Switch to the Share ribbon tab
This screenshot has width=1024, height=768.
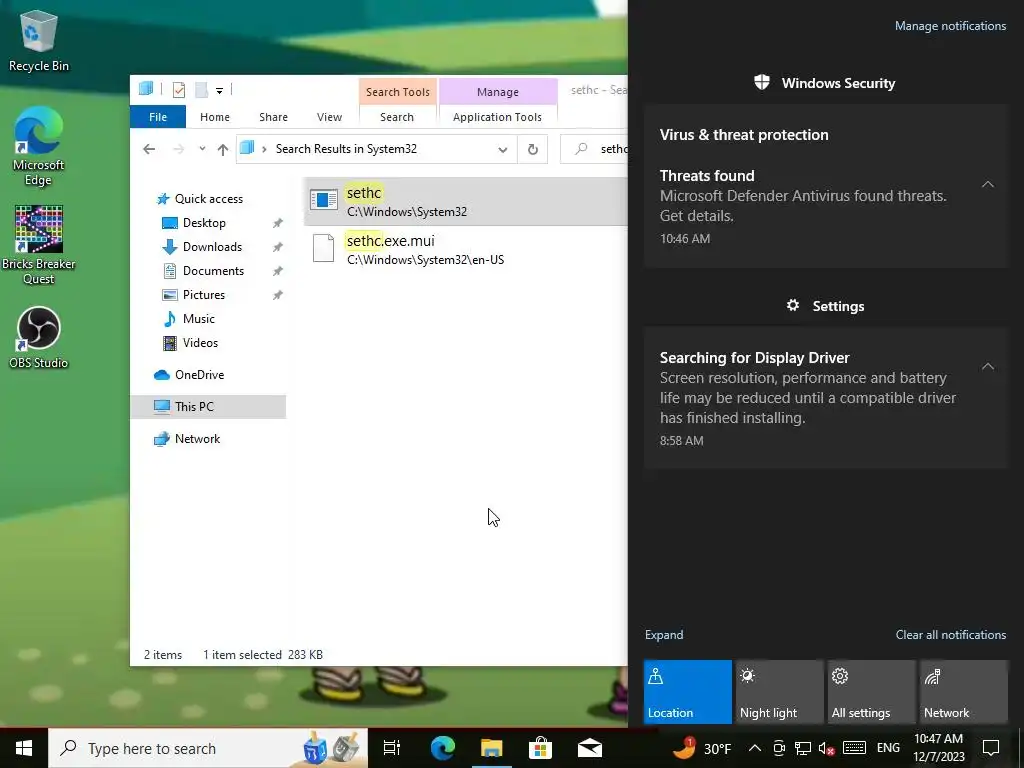click(273, 117)
